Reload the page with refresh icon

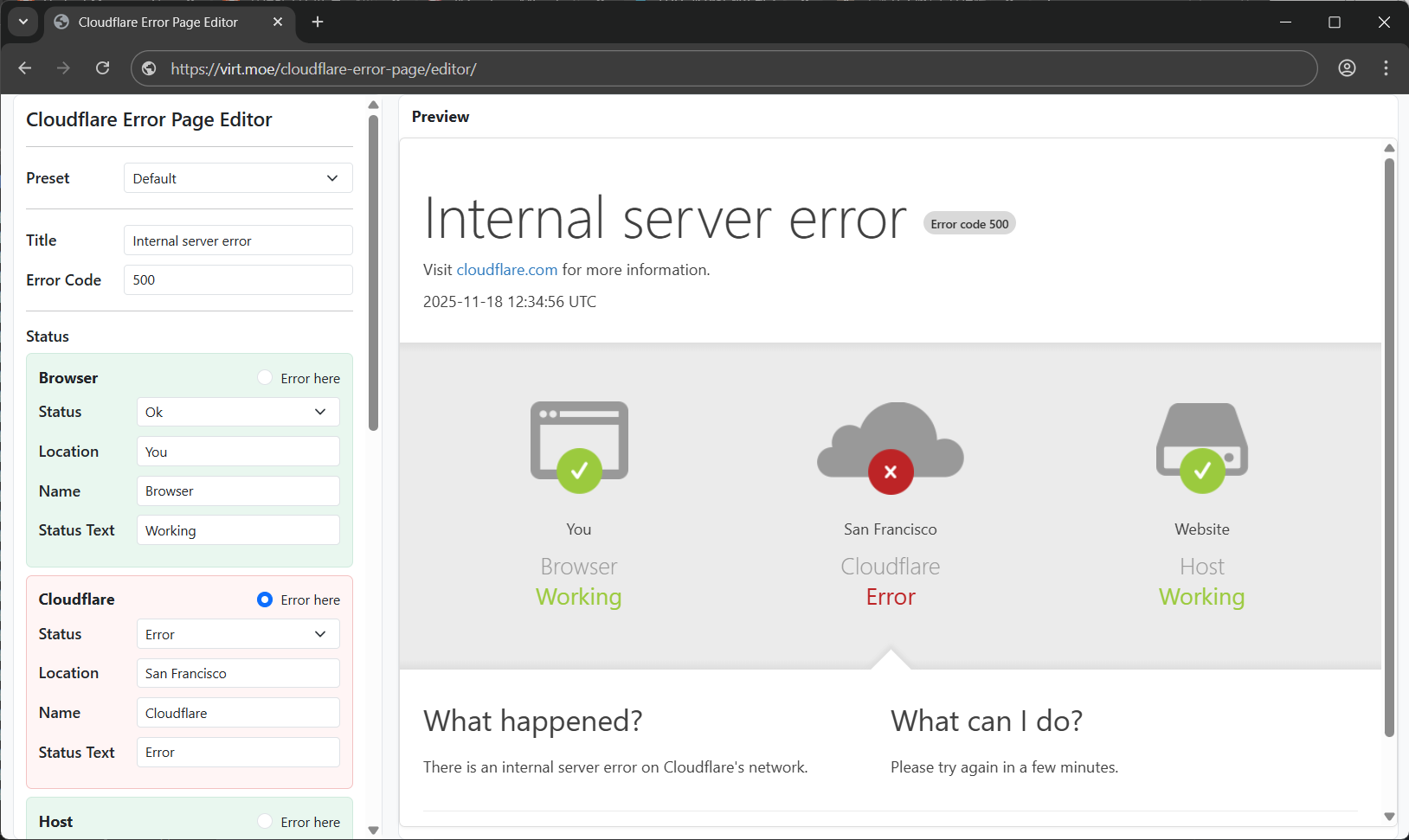102,68
